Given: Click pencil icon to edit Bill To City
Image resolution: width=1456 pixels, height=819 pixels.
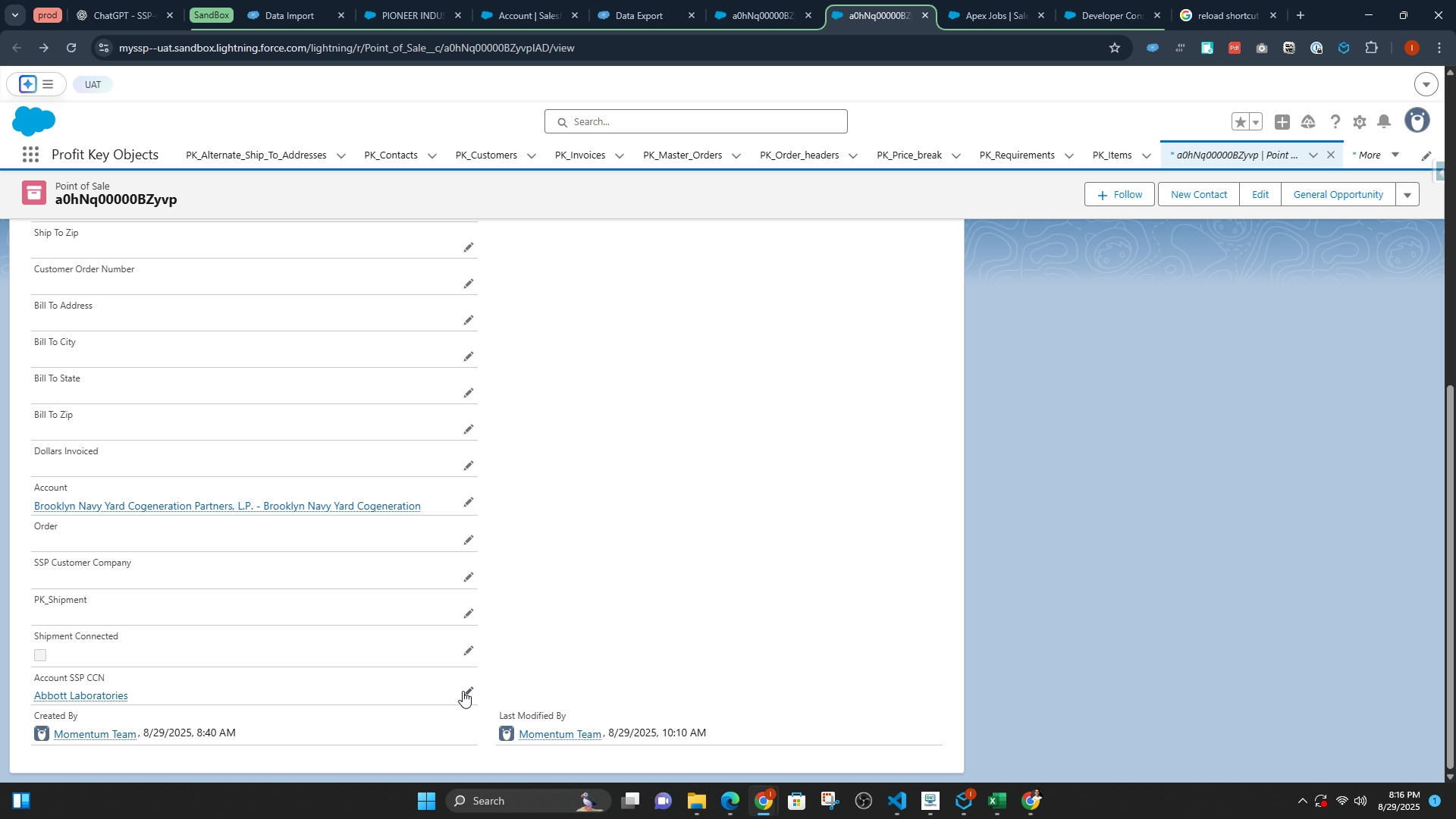Looking at the screenshot, I should [469, 356].
